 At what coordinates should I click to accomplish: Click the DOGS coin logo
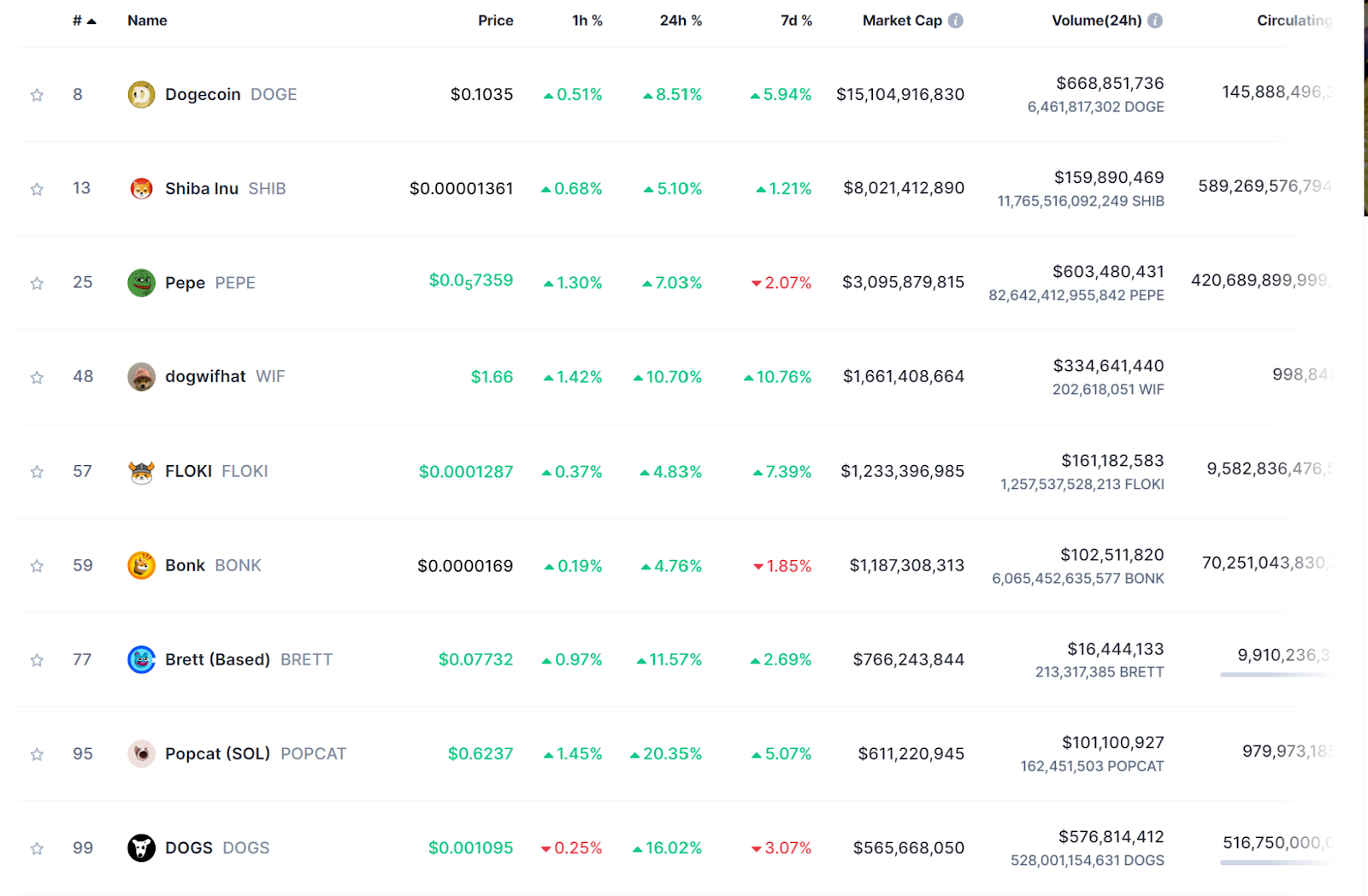point(141,847)
